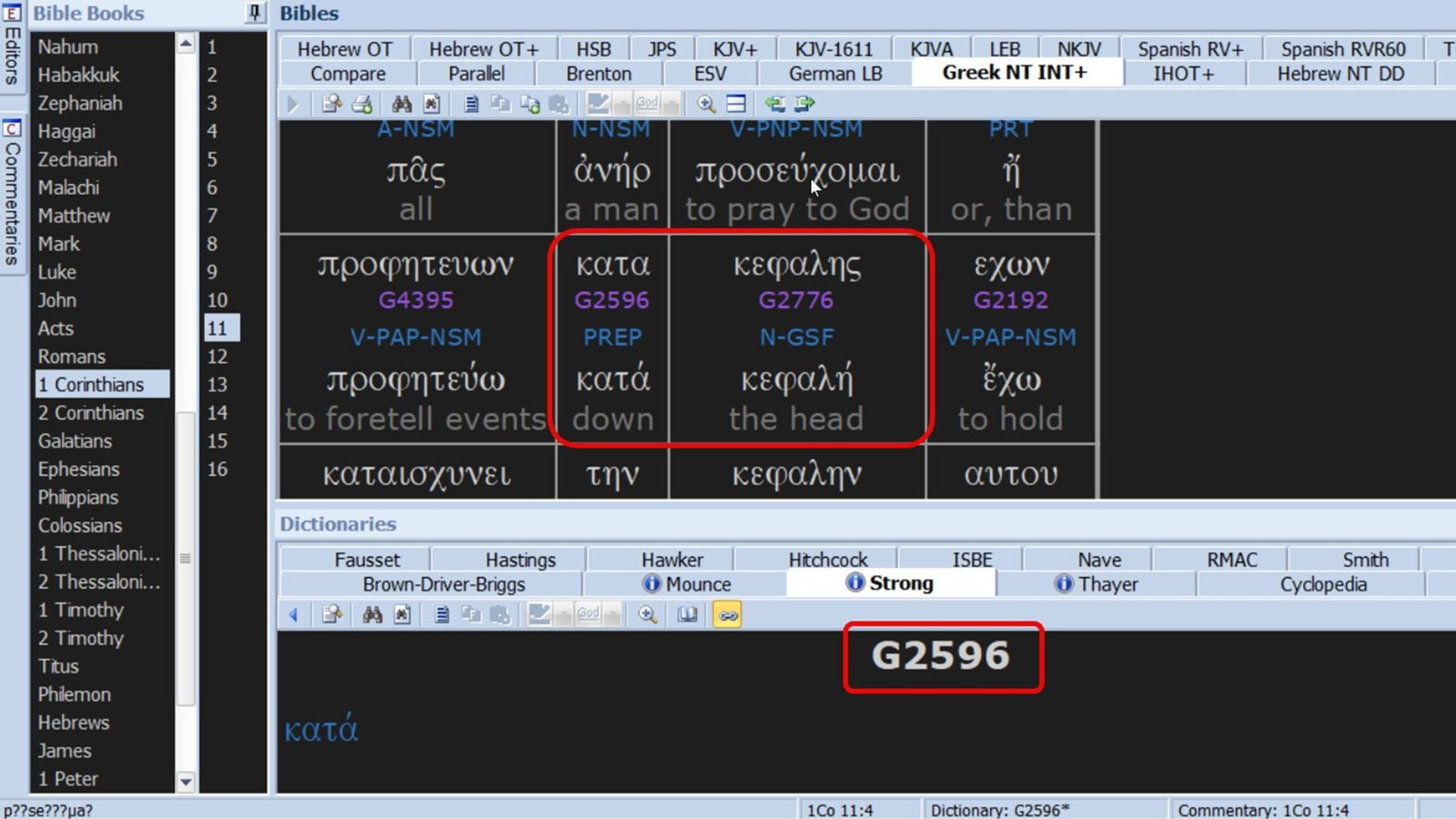Expand the Commentaries side panel
Image resolution: width=1456 pixels, height=819 pixels.
[x=12, y=191]
